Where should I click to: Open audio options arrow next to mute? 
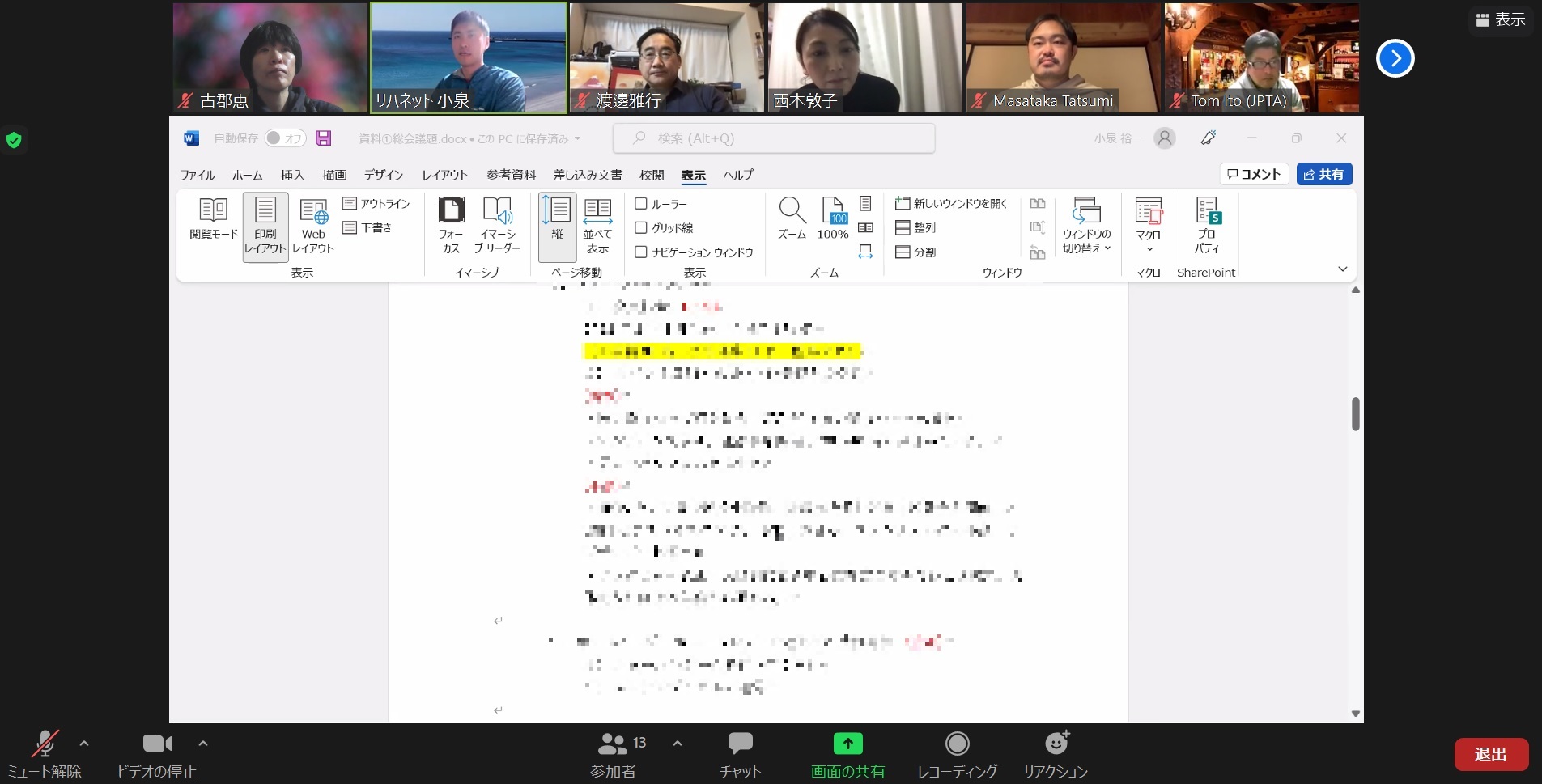(84, 744)
